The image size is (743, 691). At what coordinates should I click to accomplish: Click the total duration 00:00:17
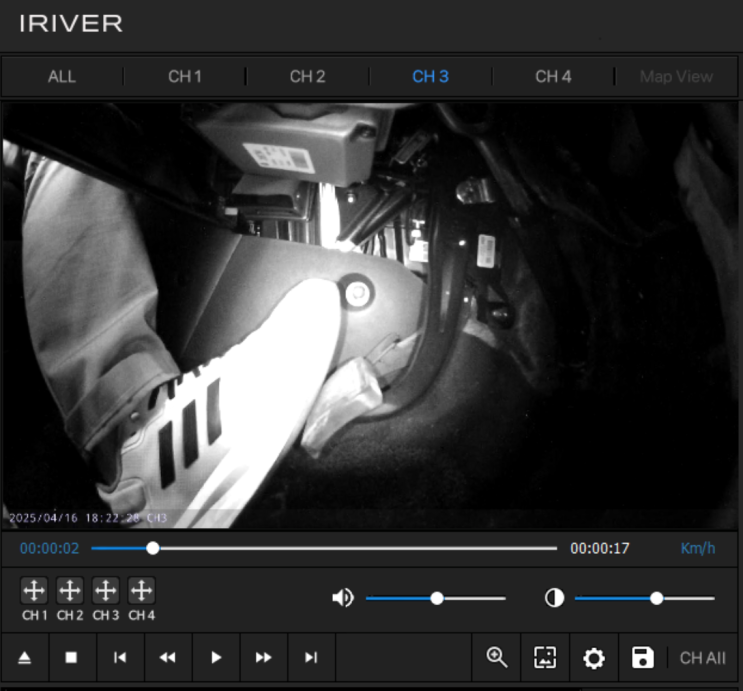(599, 548)
